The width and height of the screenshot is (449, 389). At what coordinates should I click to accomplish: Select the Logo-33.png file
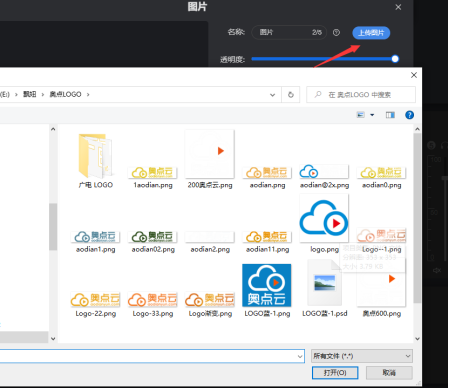[153, 304]
